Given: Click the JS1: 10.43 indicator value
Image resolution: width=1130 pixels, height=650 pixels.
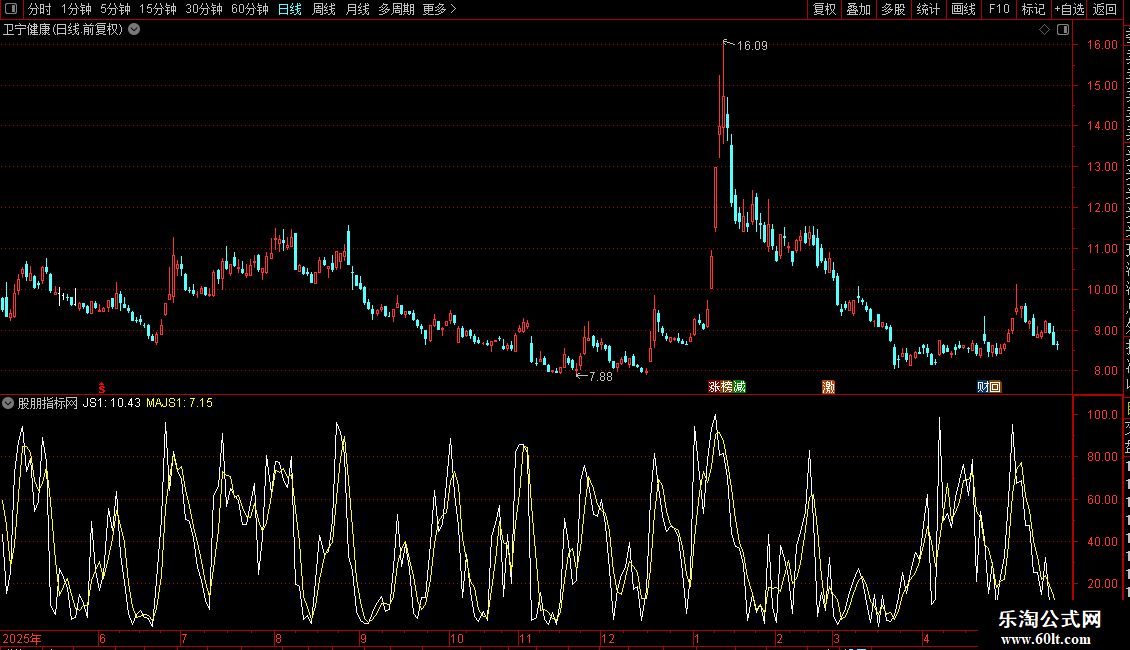Looking at the screenshot, I should (112, 403).
